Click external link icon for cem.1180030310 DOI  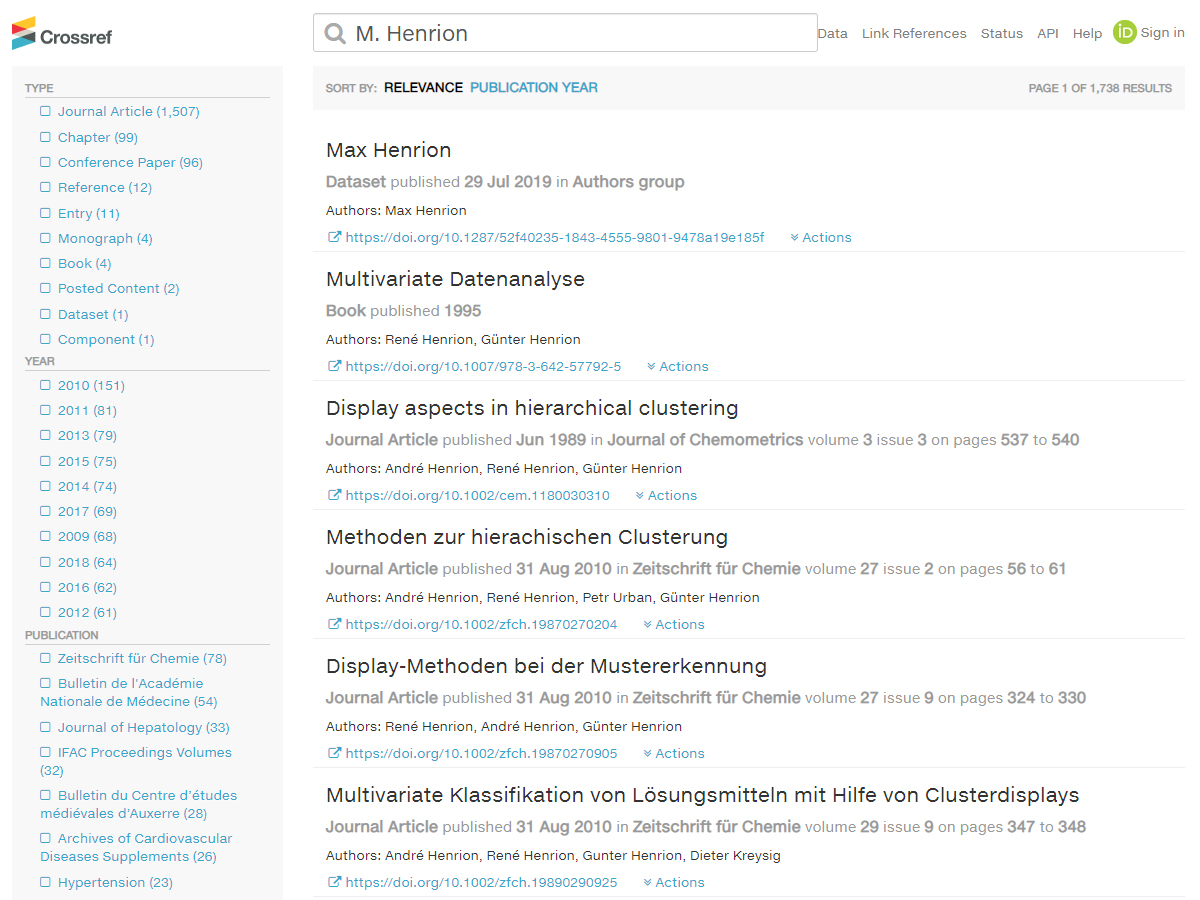coord(334,496)
